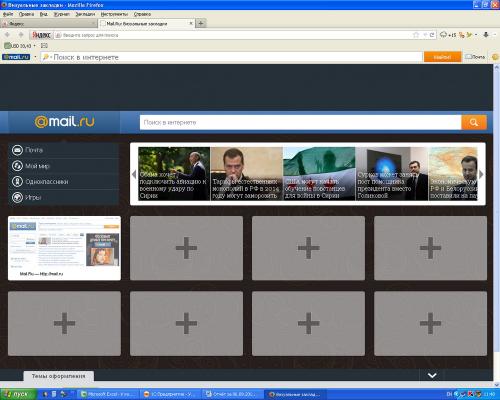Focus the browser address bar

(x=233, y=35)
